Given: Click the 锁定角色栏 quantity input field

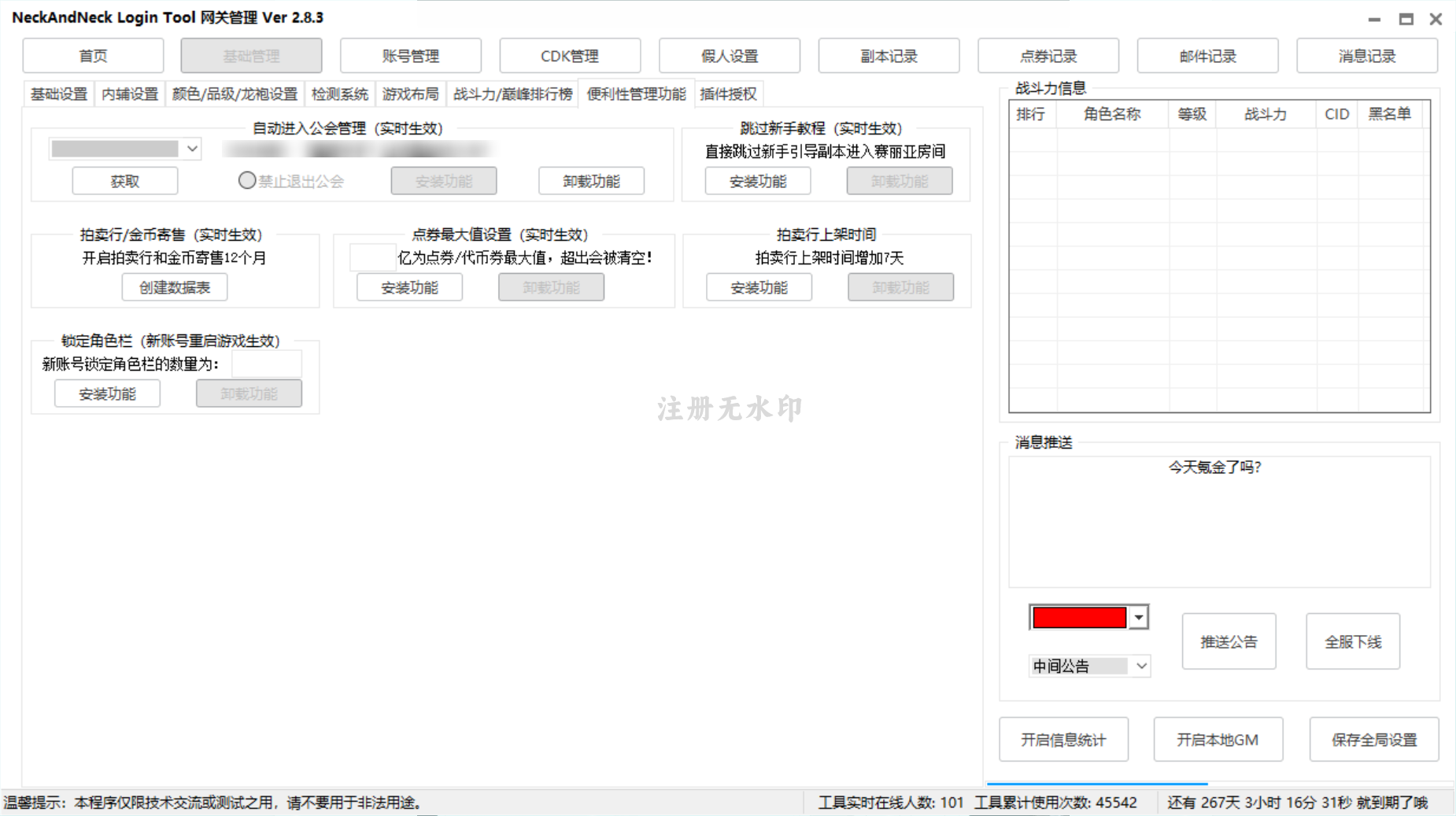Looking at the screenshot, I should [x=266, y=364].
